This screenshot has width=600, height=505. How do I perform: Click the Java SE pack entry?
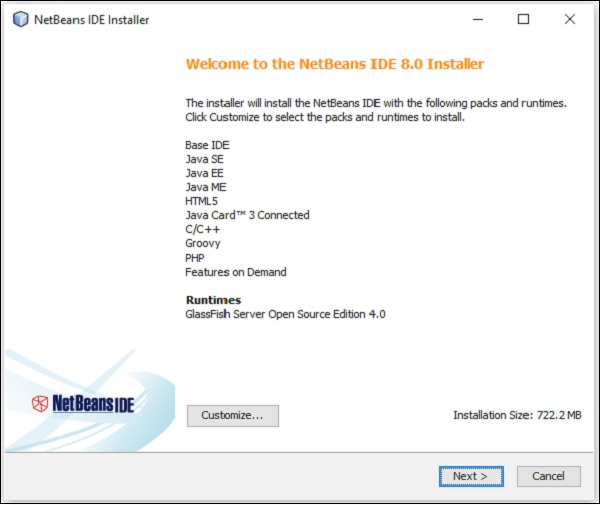point(203,159)
